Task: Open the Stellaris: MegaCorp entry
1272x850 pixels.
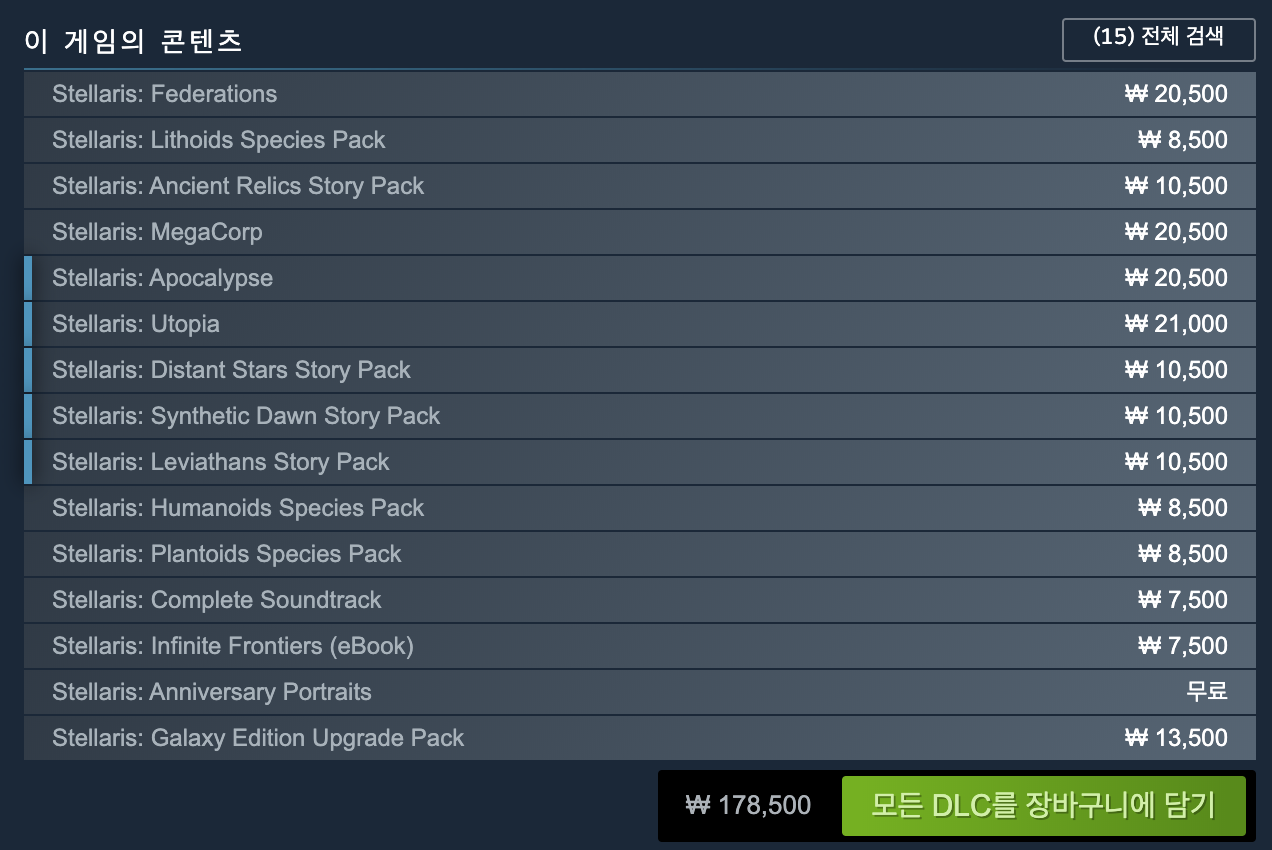Action: (157, 232)
